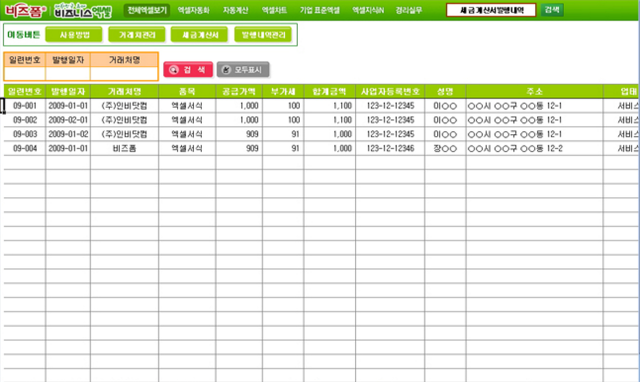Select total amount 1,000 in row 09-003
The width and height of the screenshot is (640, 382).
coord(329,134)
